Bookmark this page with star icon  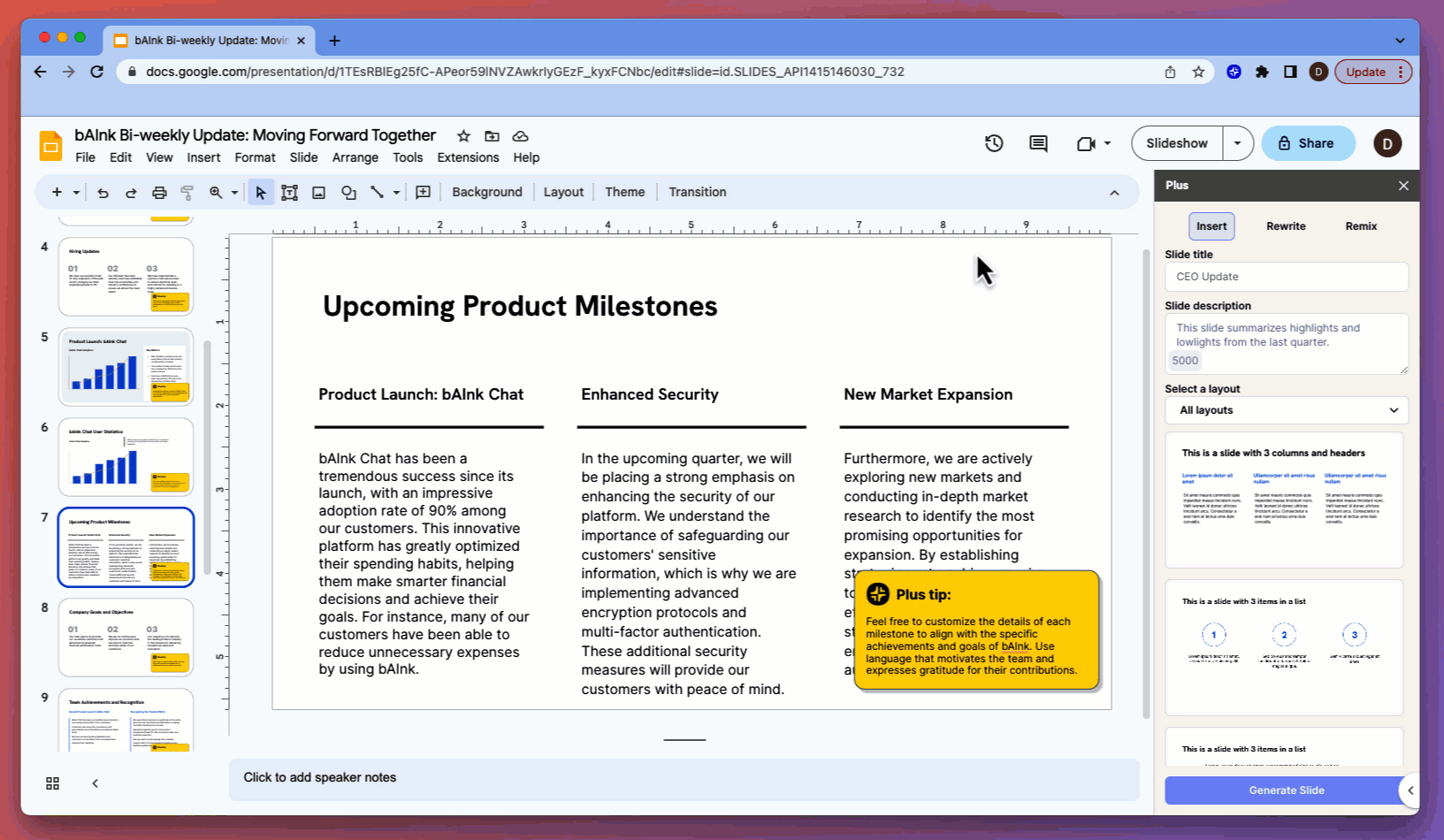click(x=1199, y=72)
